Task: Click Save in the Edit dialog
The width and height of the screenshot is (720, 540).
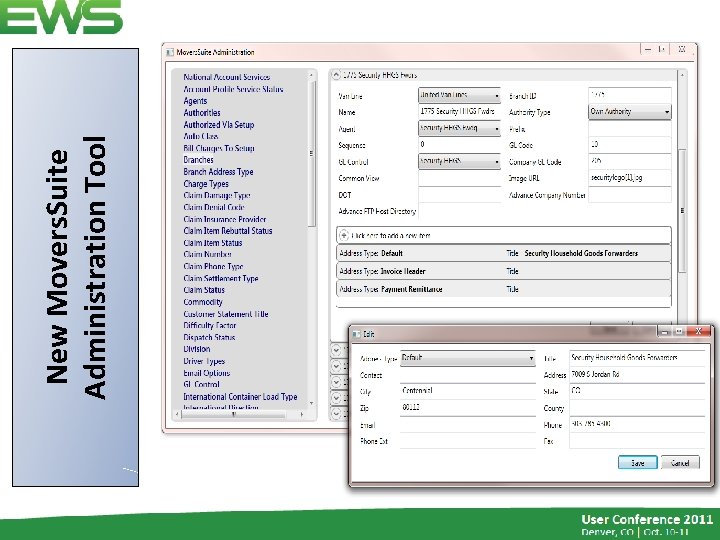Action: pos(638,463)
